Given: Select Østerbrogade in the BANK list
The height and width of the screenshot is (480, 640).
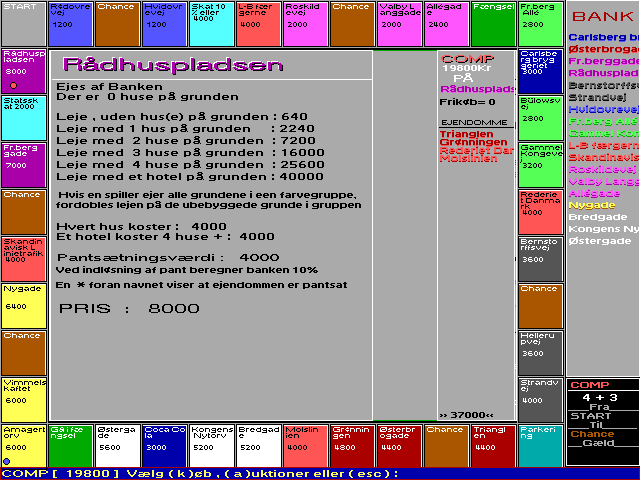Looking at the screenshot, I should [604, 49].
